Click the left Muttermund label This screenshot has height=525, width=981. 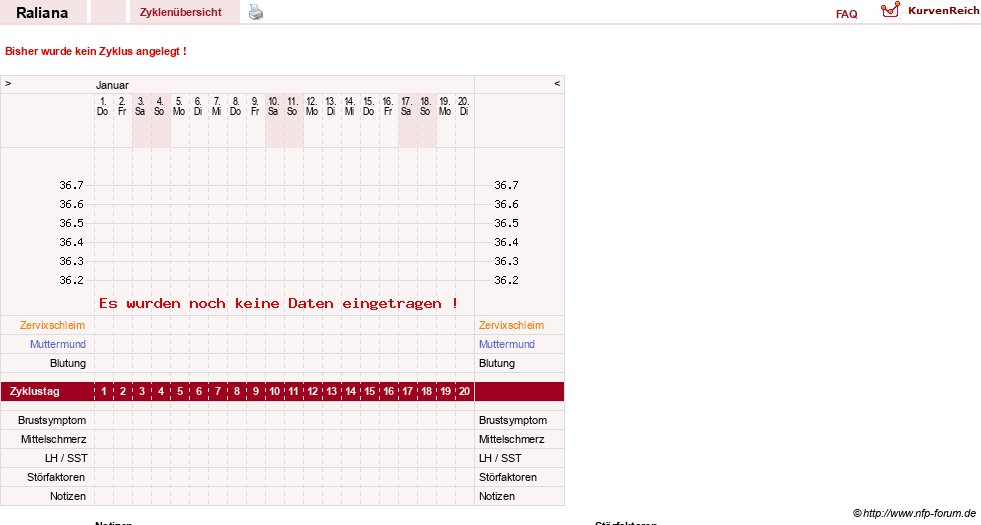point(58,344)
